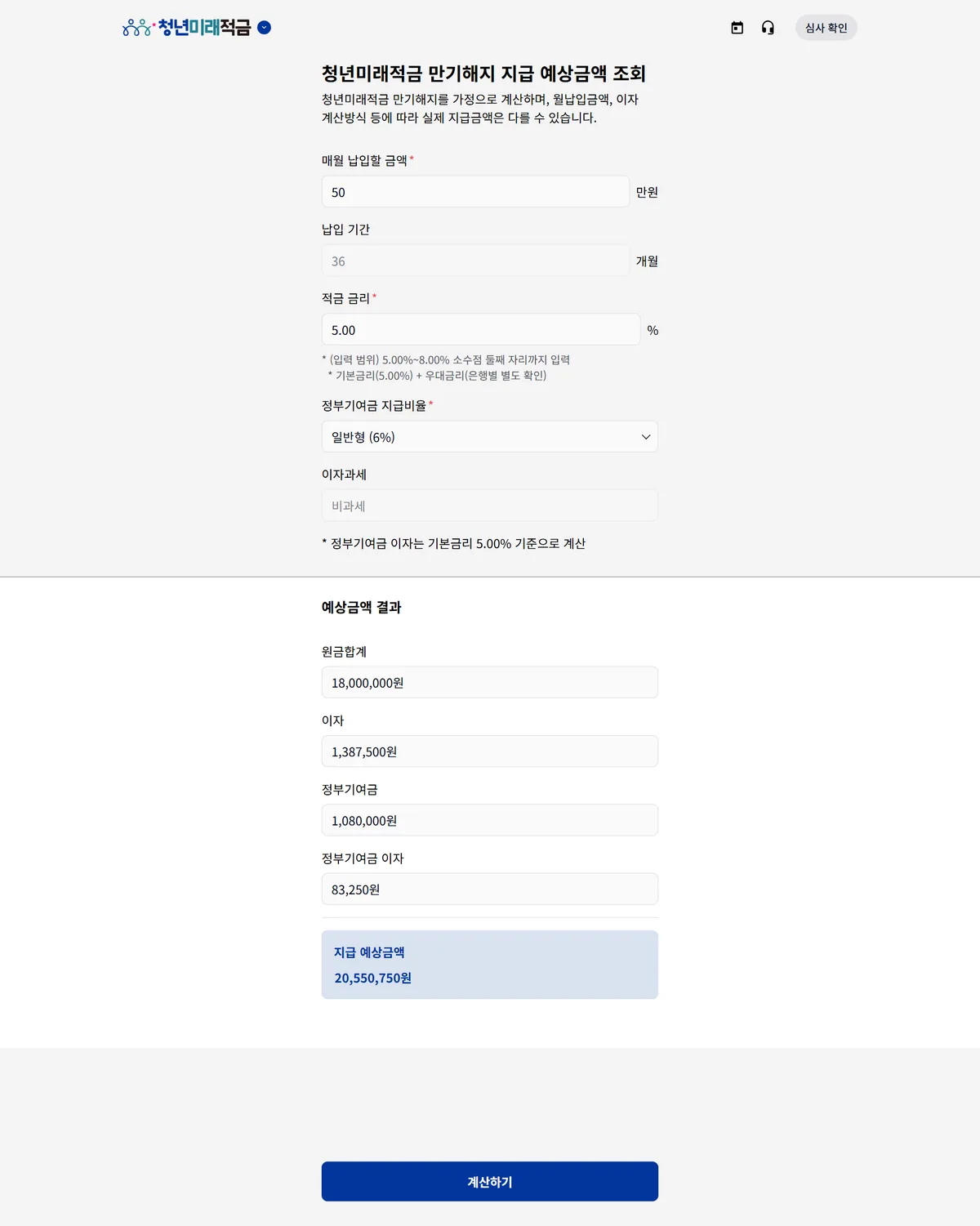The width and height of the screenshot is (980, 1226).
Task: Select the 정부기여금 result field 1,080,000원
Action: (x=490, y=820)
